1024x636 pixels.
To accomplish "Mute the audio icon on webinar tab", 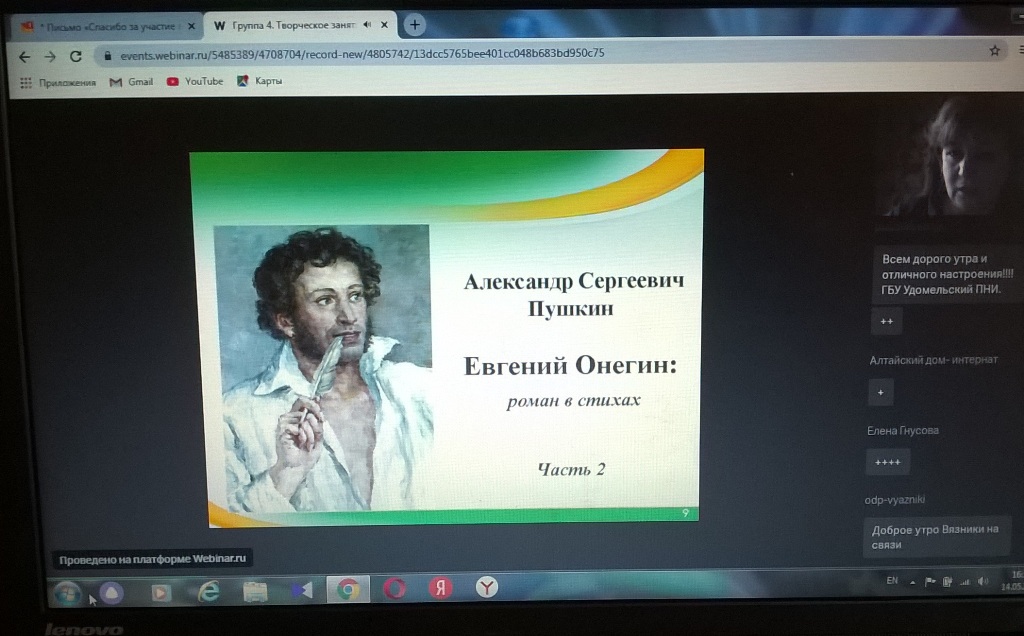I will [367, 25].
